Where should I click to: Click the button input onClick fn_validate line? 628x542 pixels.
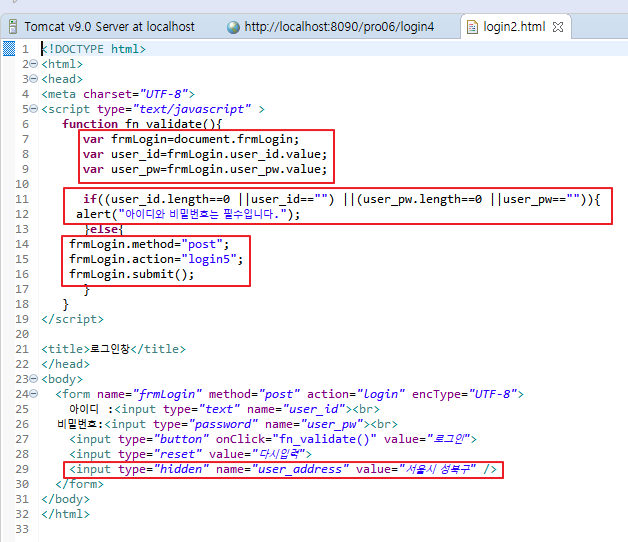pos(273,439)
